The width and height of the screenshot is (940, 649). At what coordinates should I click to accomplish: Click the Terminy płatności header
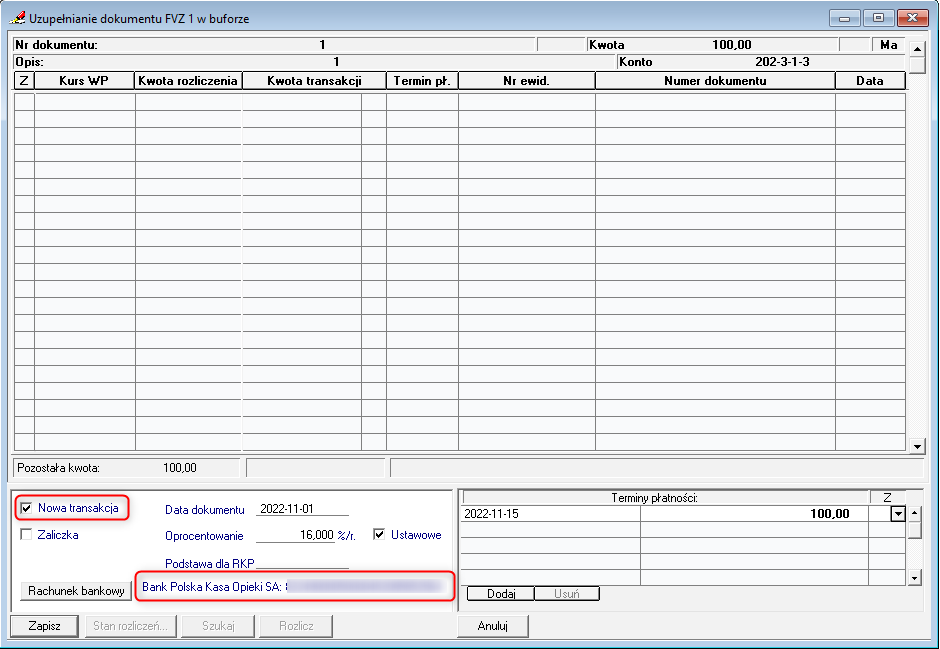click(x=655, y=498)
